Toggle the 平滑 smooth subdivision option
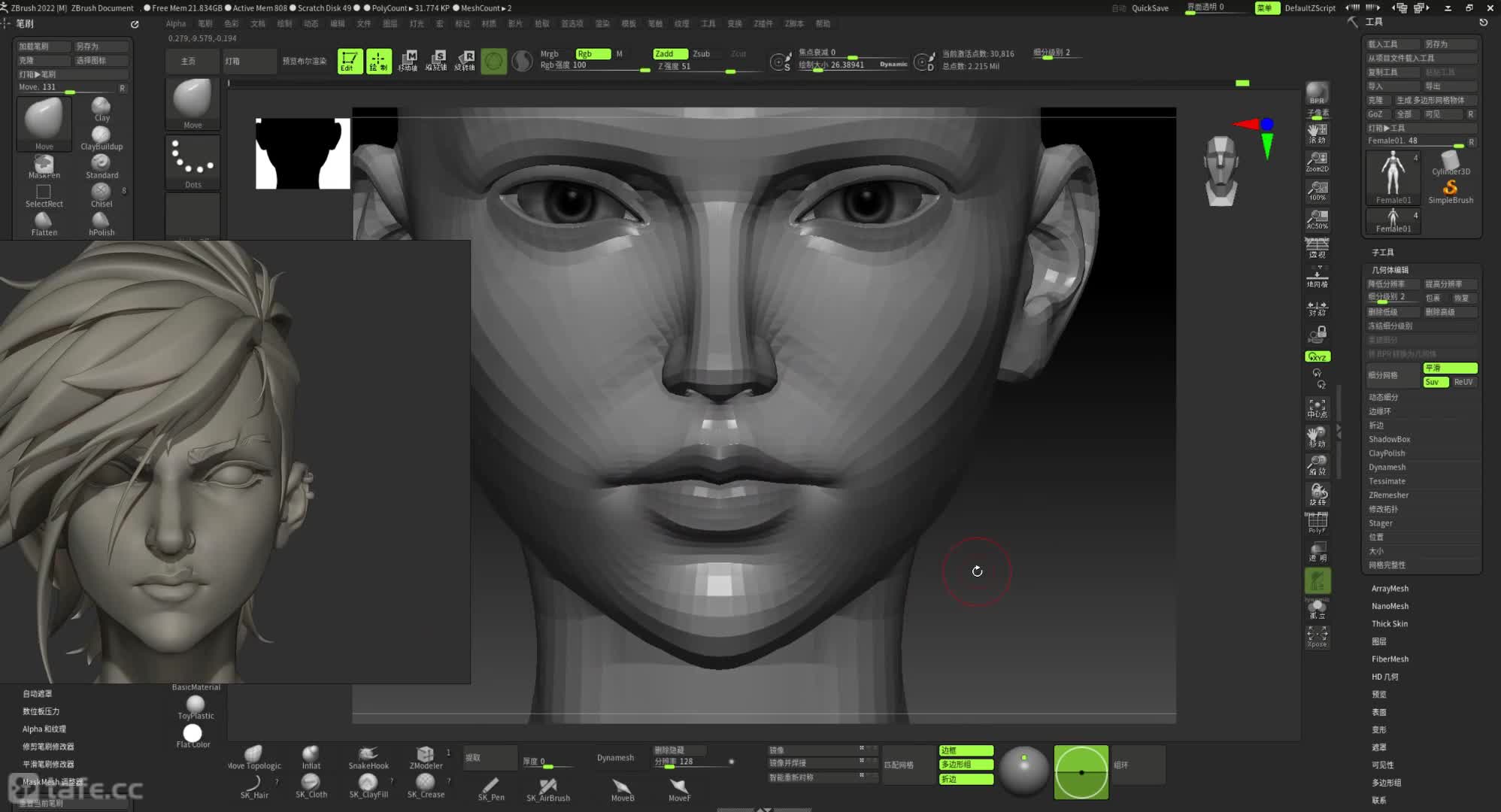 (1450, 368)
